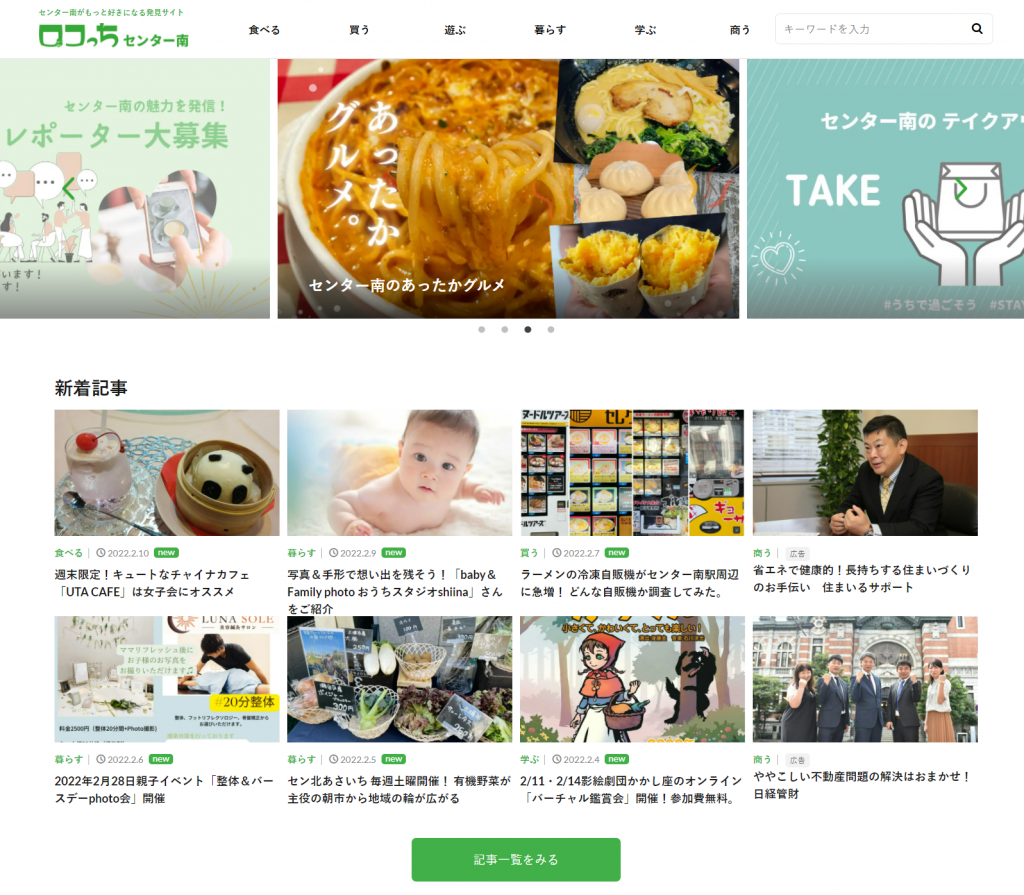Open the baby photo article thumbnail
This screenshot has height=895, width=1024.
[399, 472]
